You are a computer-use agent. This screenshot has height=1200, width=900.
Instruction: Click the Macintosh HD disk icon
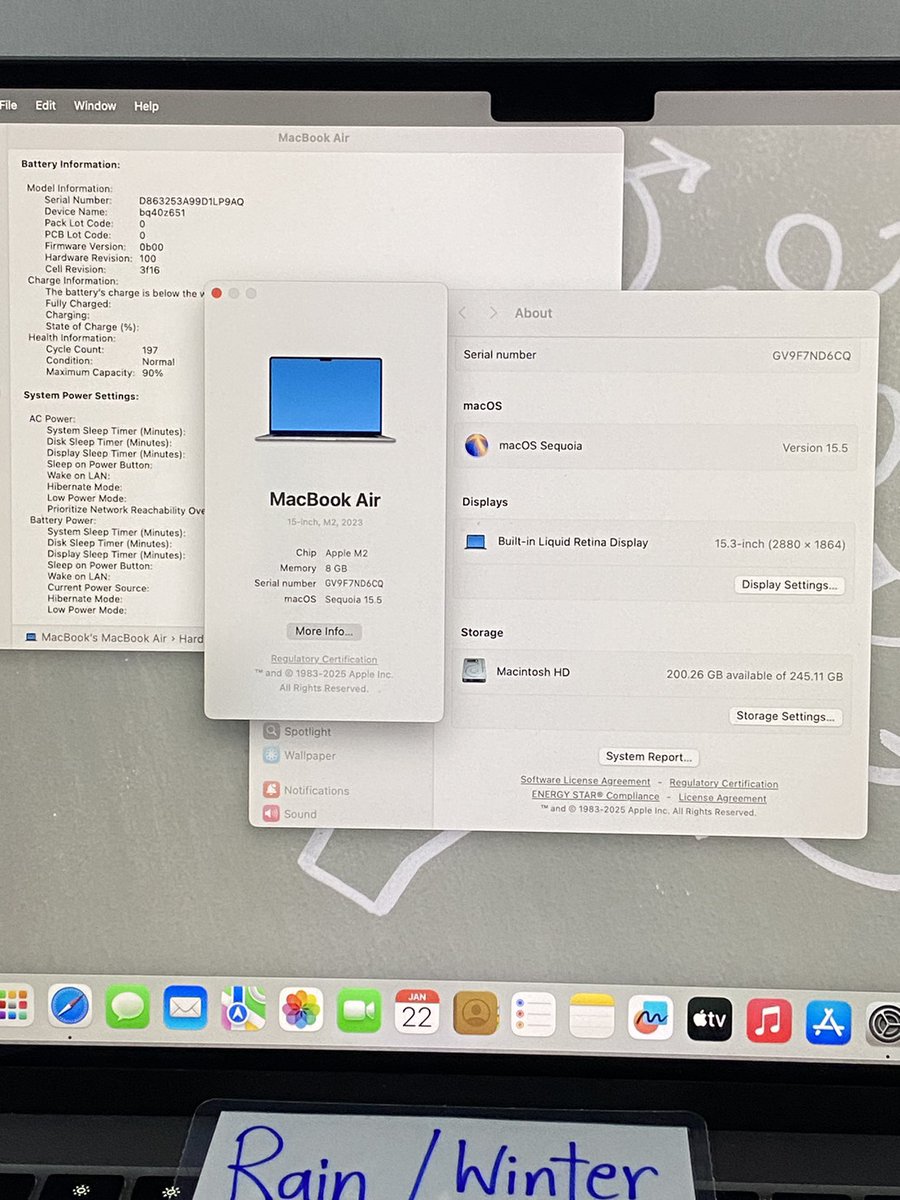[474, 670]
